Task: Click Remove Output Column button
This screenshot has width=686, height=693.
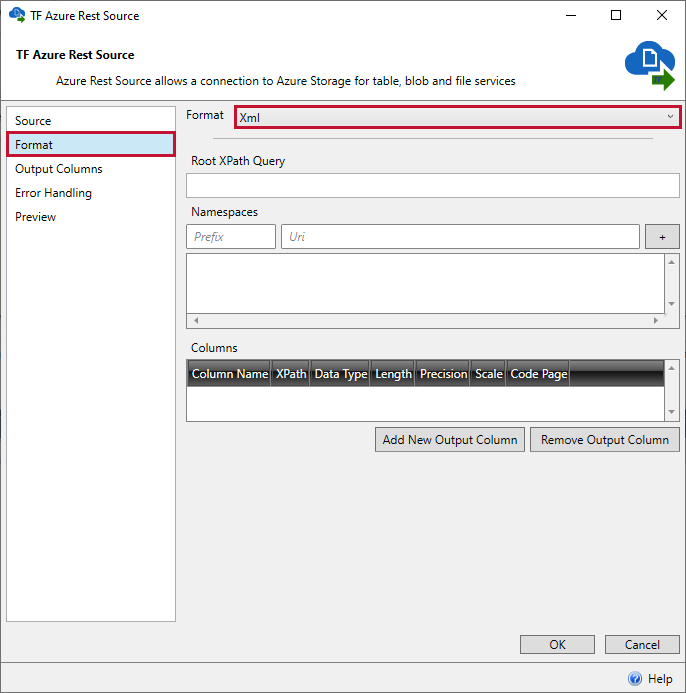Action: (x=605, y=439)
